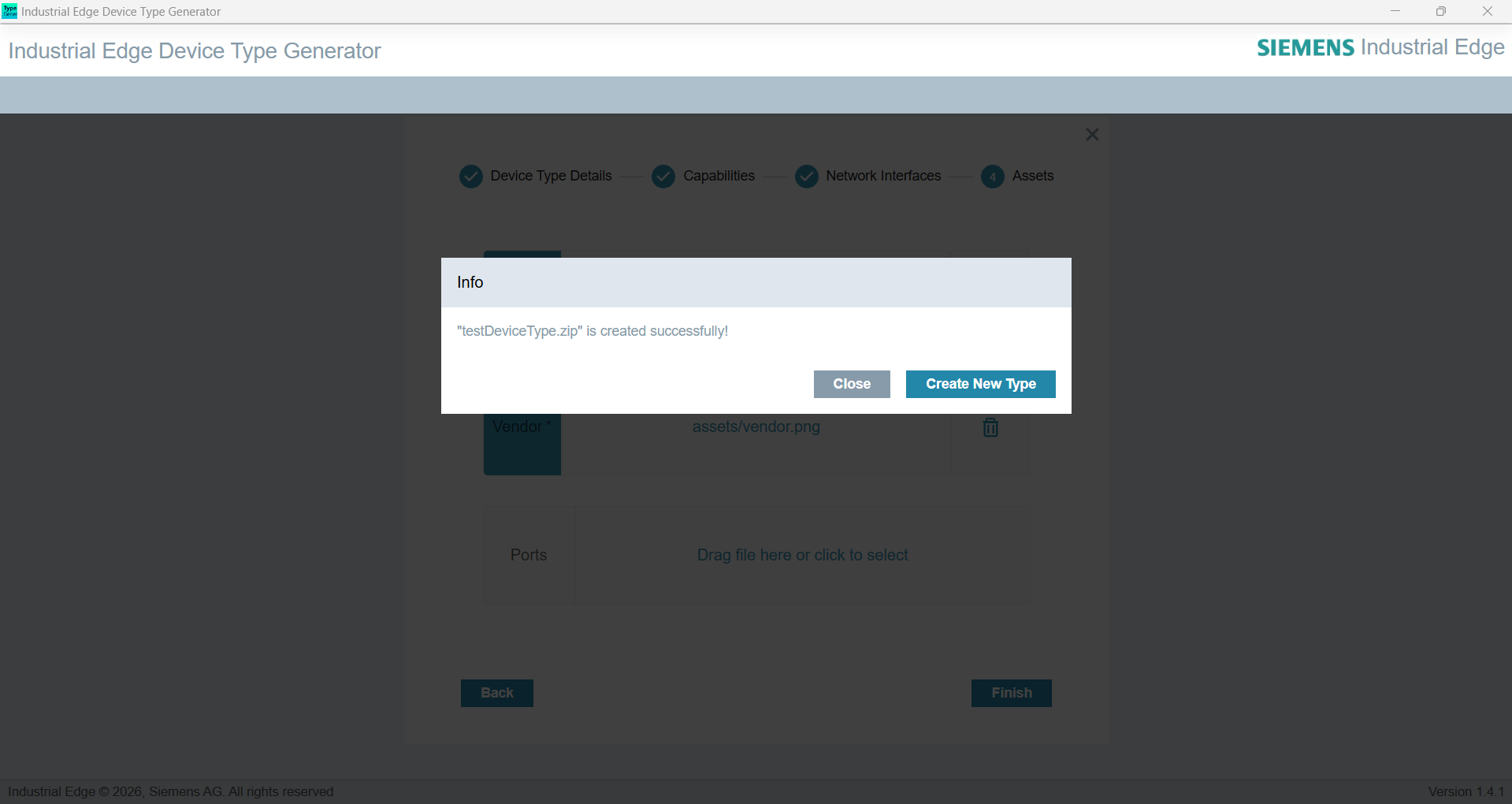
Task: Click the Info dialog title
Action: pos(470,282)
